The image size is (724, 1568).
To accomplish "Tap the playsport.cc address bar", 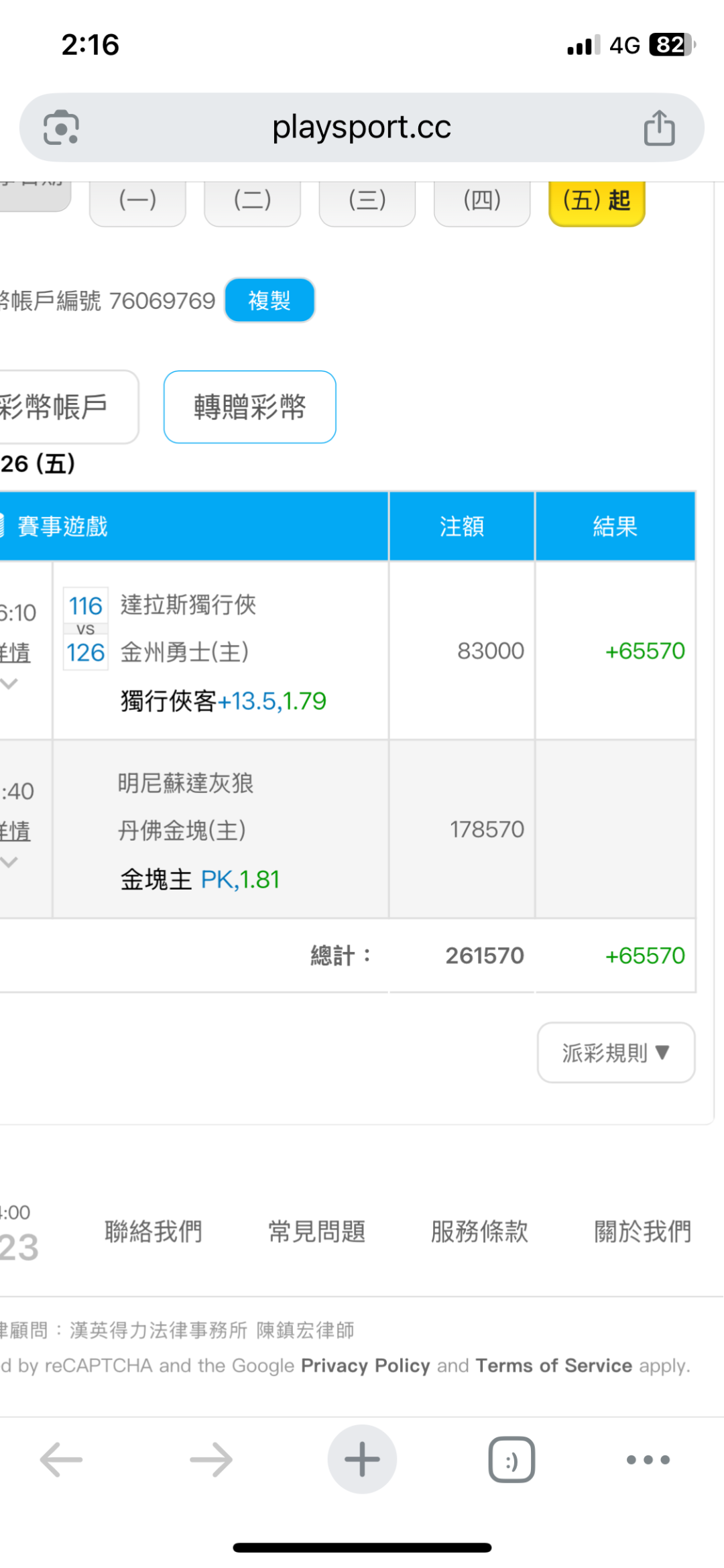I will (x=362, y=127).
